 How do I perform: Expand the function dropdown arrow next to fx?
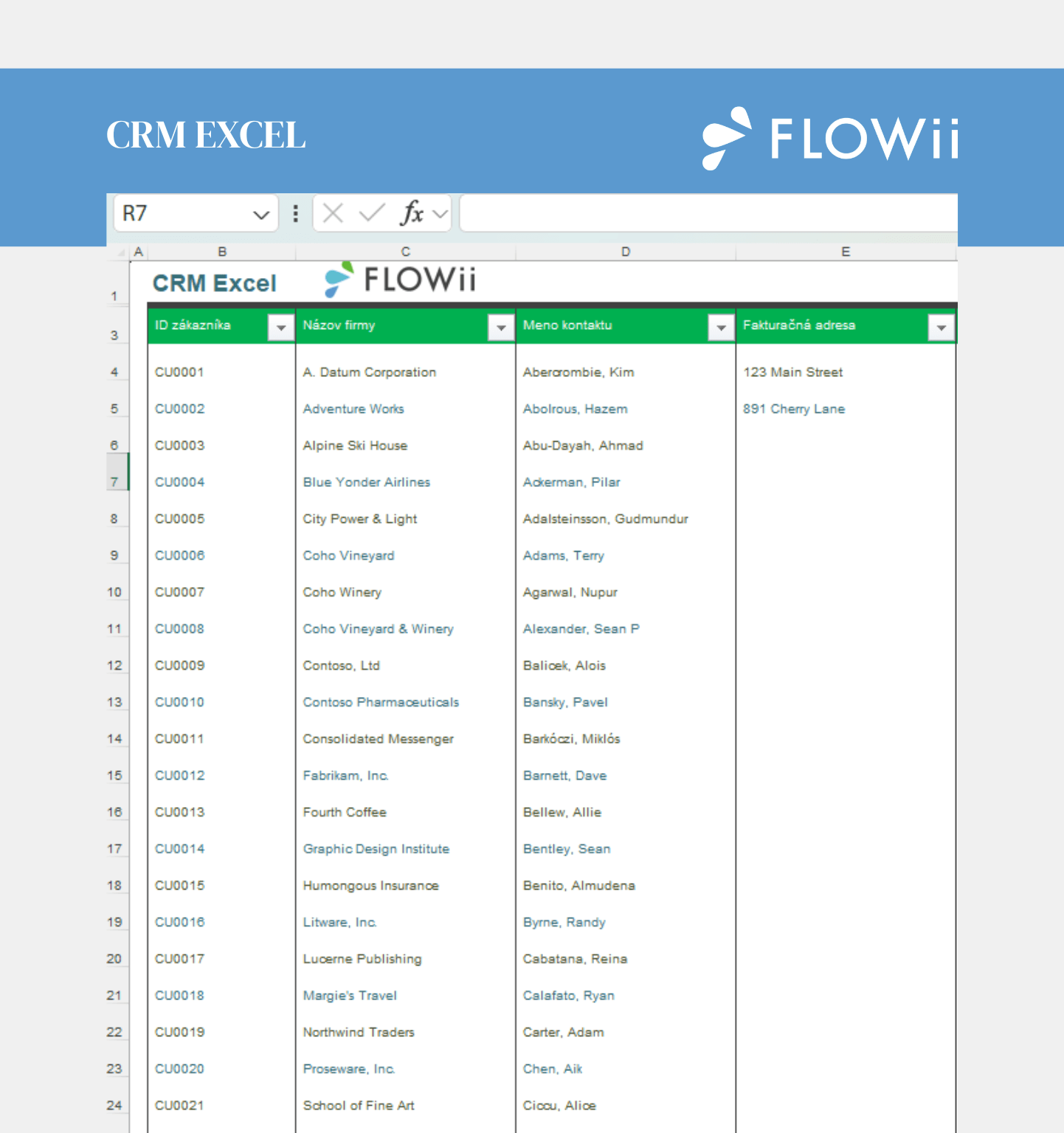(x=441, y=214)
